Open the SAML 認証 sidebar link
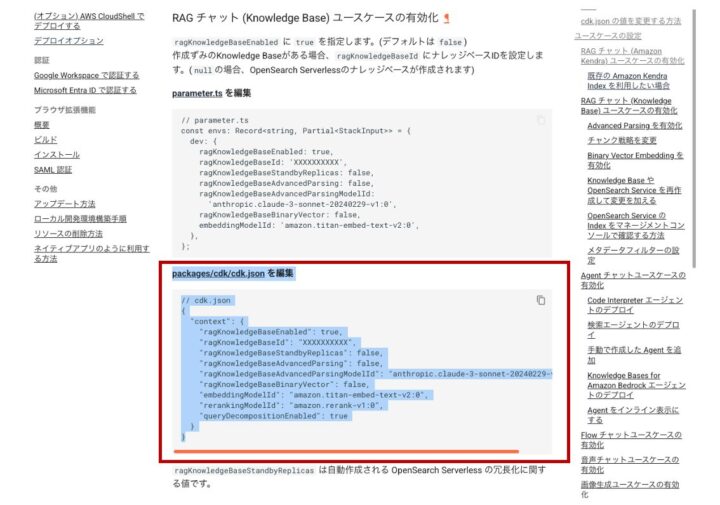The image size is (720, 505). tap(53, 170)
